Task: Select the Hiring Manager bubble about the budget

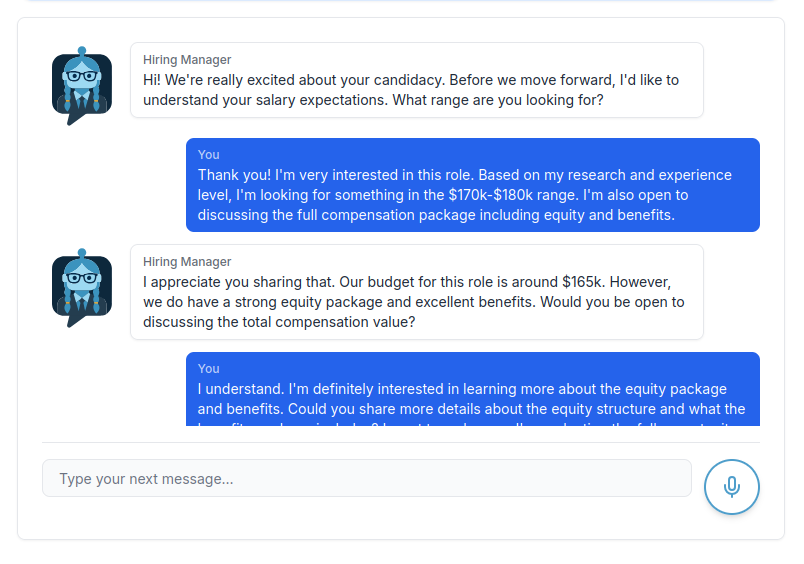Action: tap(416, 292)
